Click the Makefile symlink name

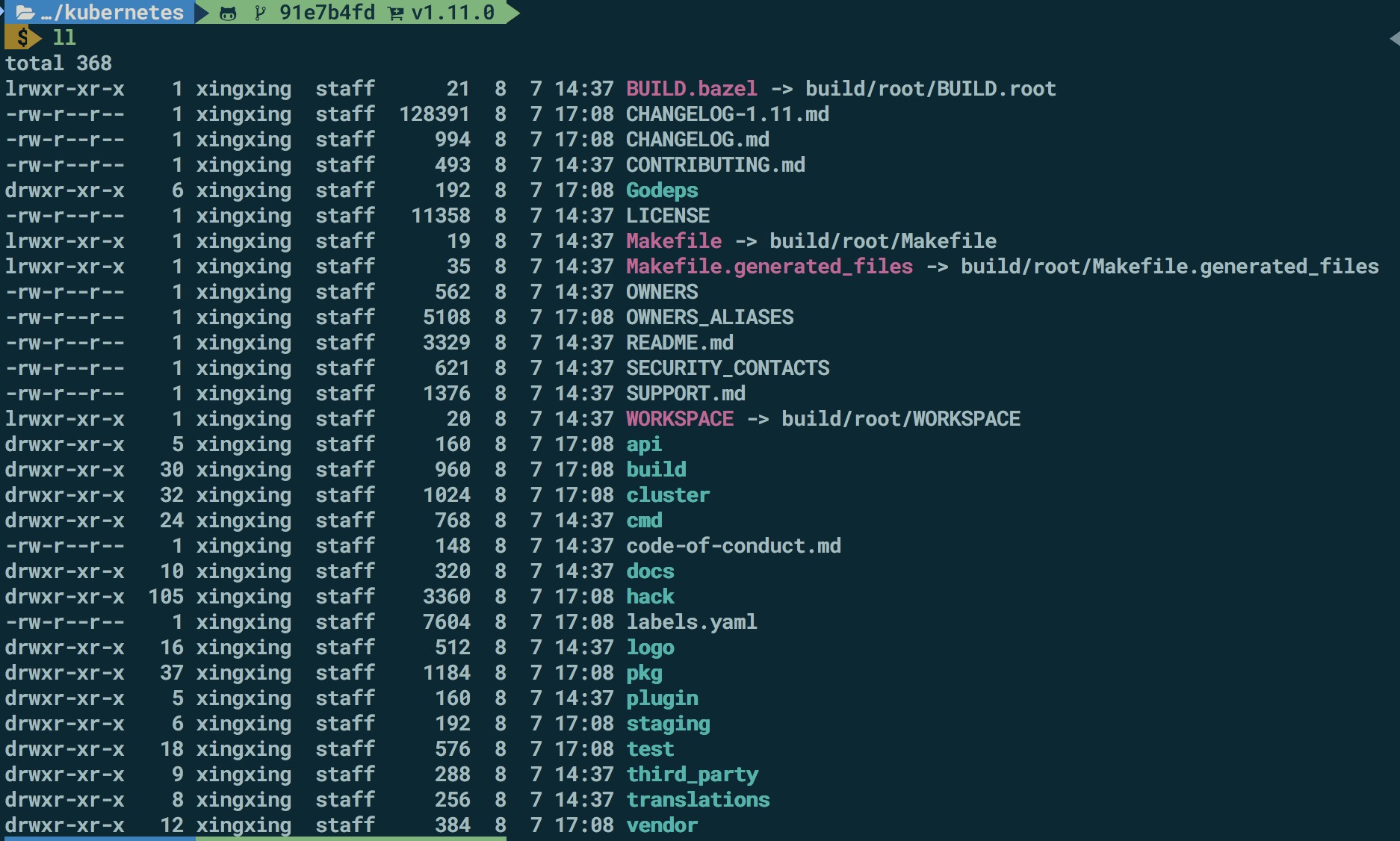[674, 240]
